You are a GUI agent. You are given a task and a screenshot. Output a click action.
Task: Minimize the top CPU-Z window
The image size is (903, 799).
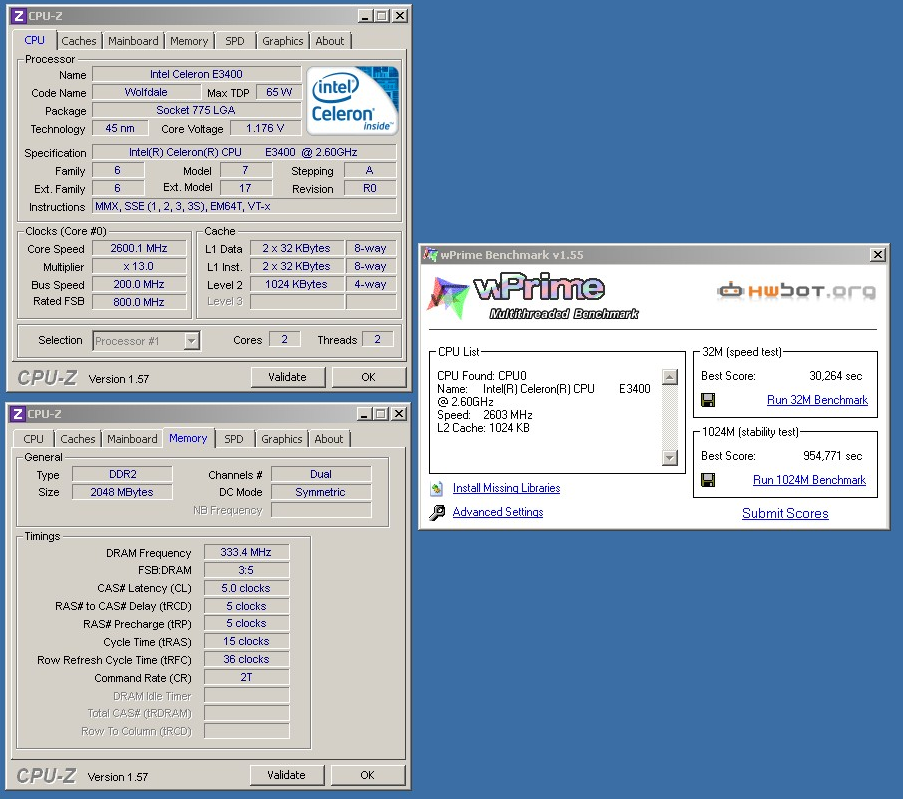(365, 16)
